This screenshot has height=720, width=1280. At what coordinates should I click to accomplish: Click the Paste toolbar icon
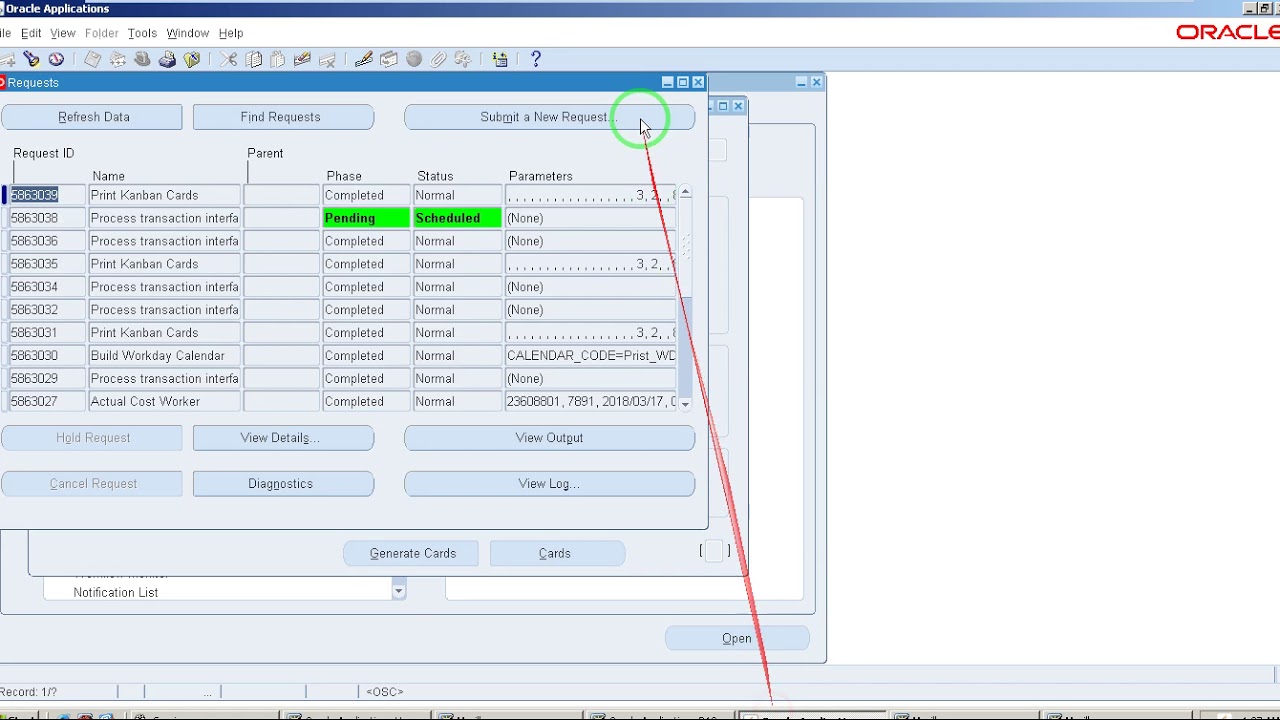(x=278, y=60)
